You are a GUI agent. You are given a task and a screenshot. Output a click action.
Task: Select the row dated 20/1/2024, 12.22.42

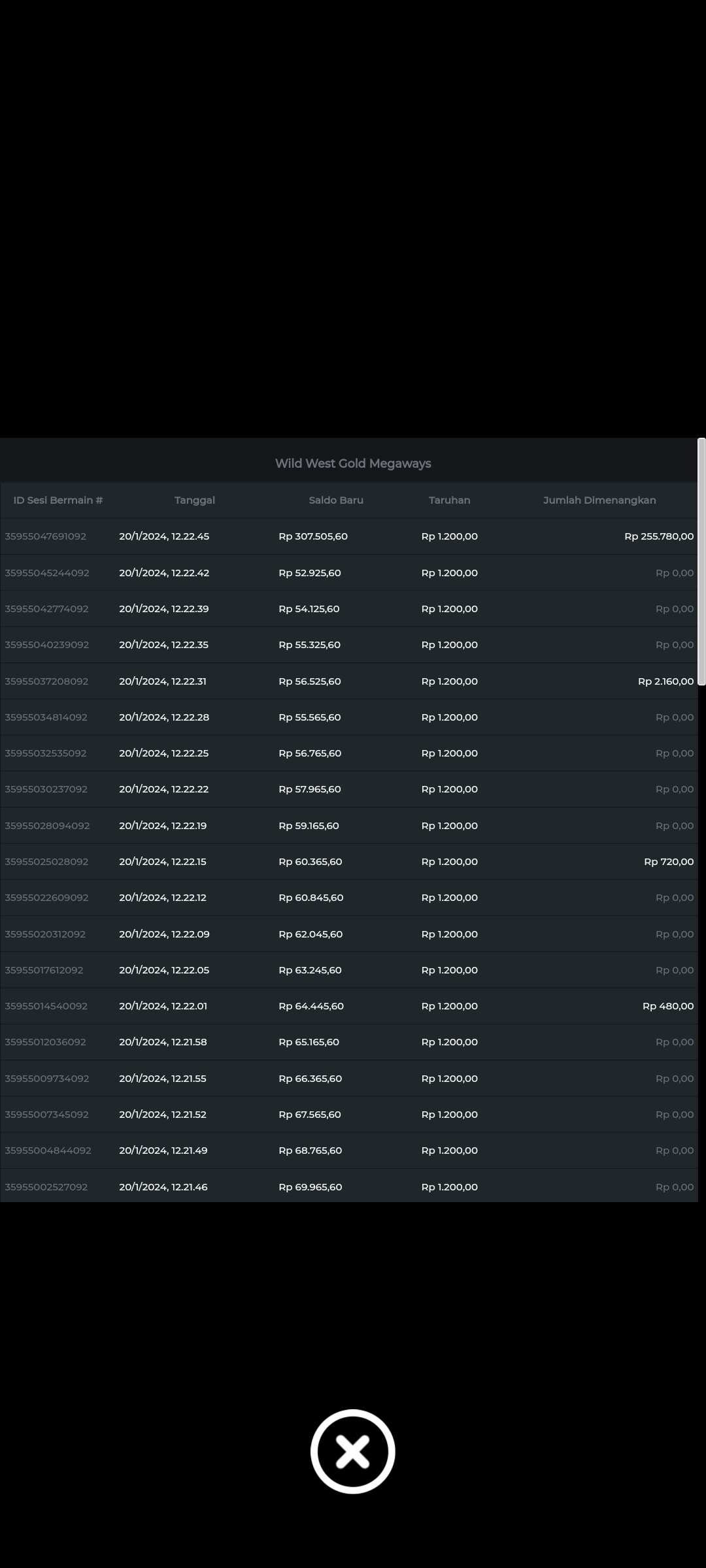(164, 572)
